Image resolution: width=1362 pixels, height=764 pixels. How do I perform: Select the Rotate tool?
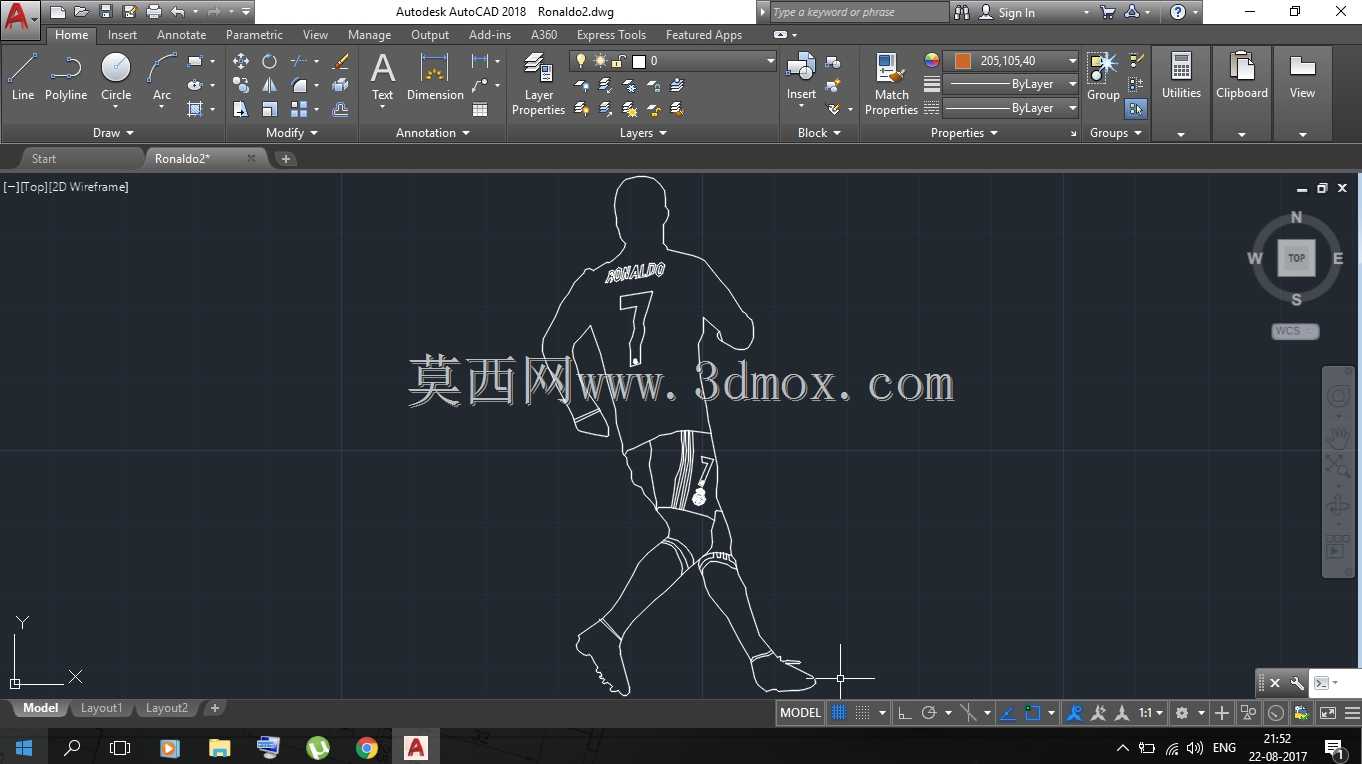coord(269,61)
